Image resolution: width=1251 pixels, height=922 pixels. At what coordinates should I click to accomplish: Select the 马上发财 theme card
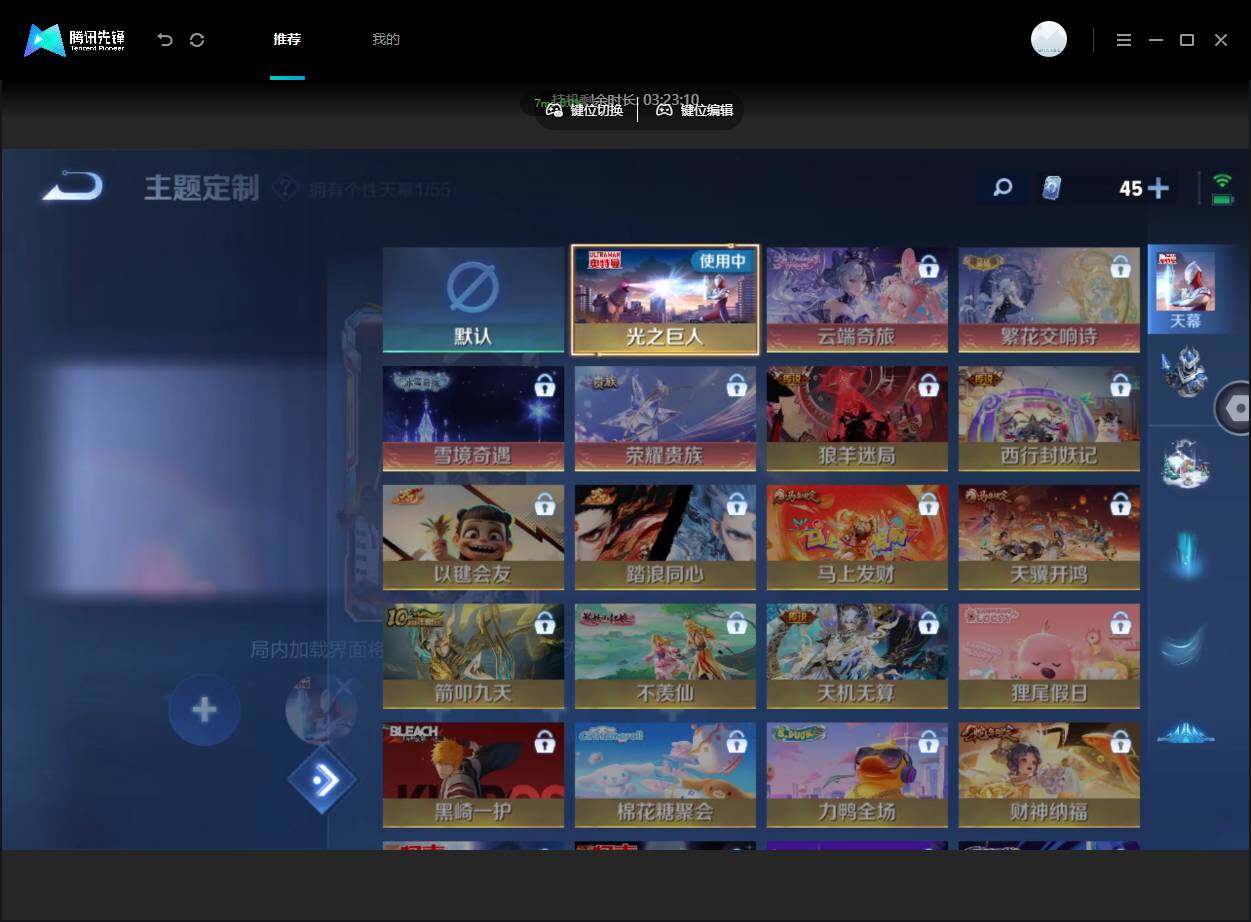coord(857,537)
